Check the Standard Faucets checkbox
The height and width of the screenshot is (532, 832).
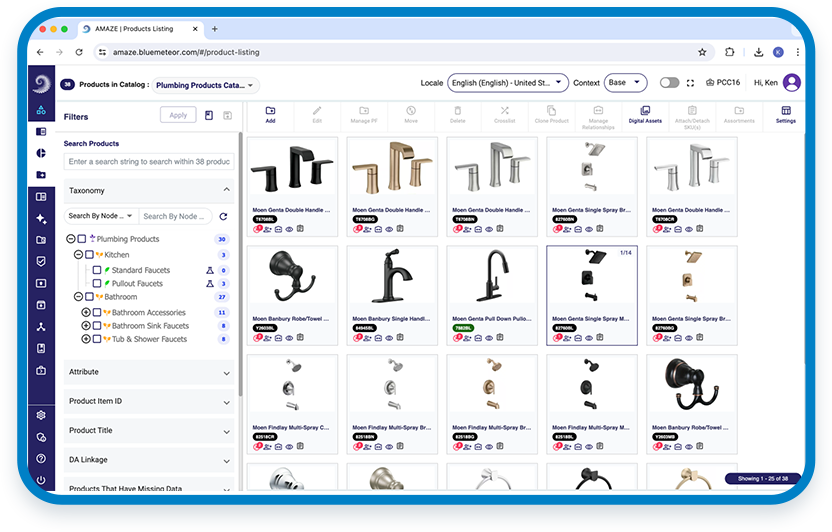pos(97,270)
